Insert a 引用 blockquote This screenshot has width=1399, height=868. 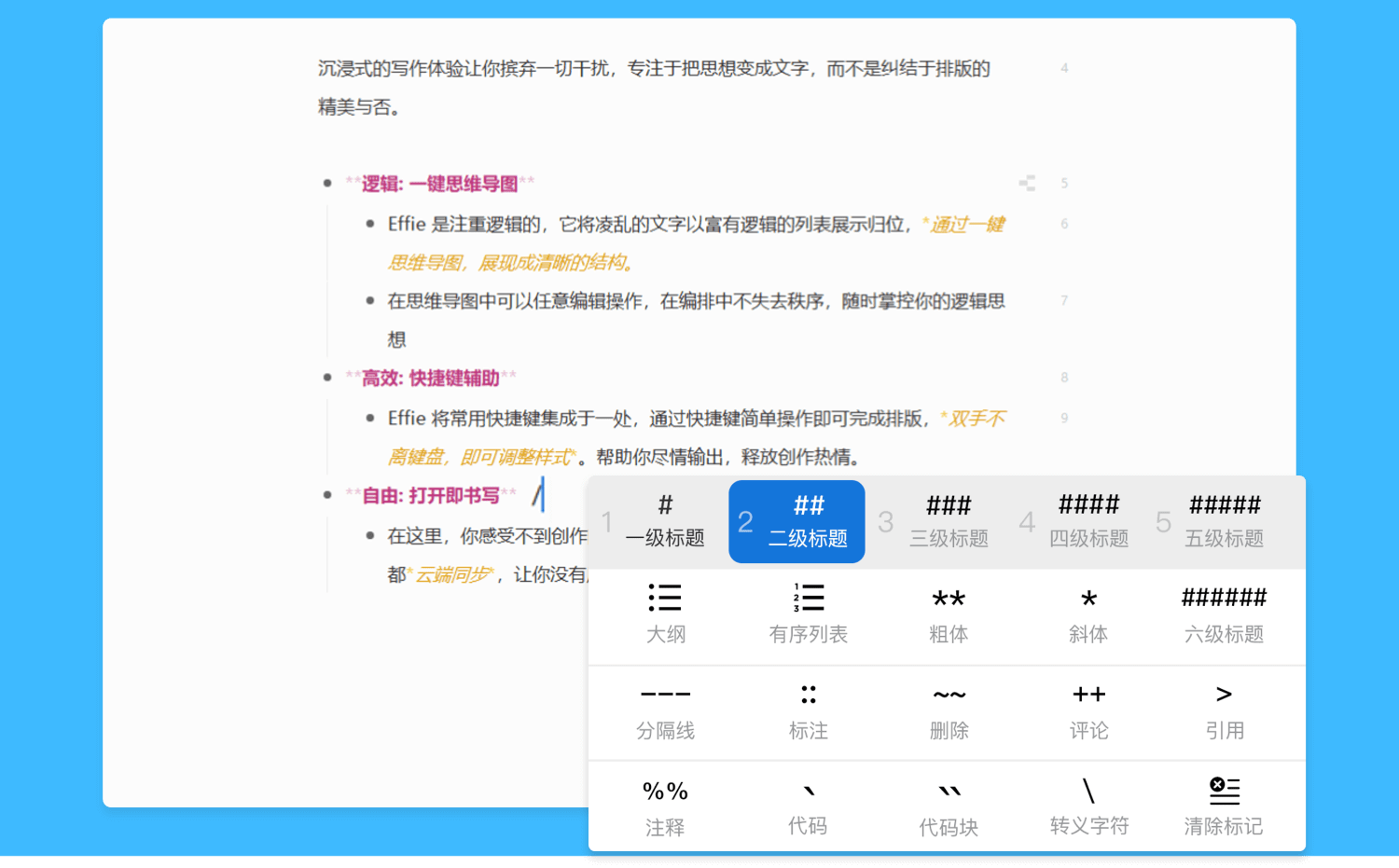coord(1224,712)
